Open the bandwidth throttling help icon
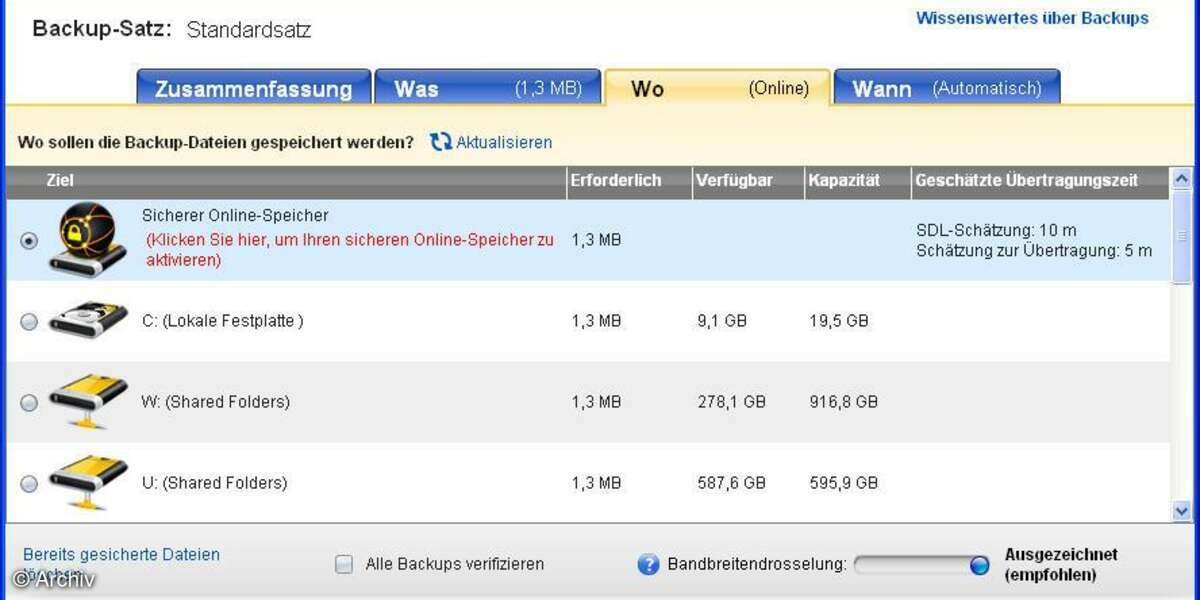This screenshot has height=600, width=1200. pos(648,564)
